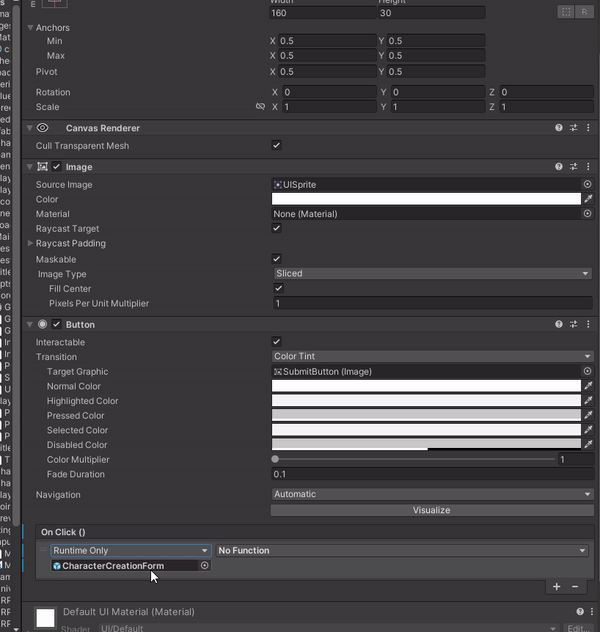Screen dimensions: 600x632
Task: Use eyedropper for Selected Color
Action: pos(588,430)
